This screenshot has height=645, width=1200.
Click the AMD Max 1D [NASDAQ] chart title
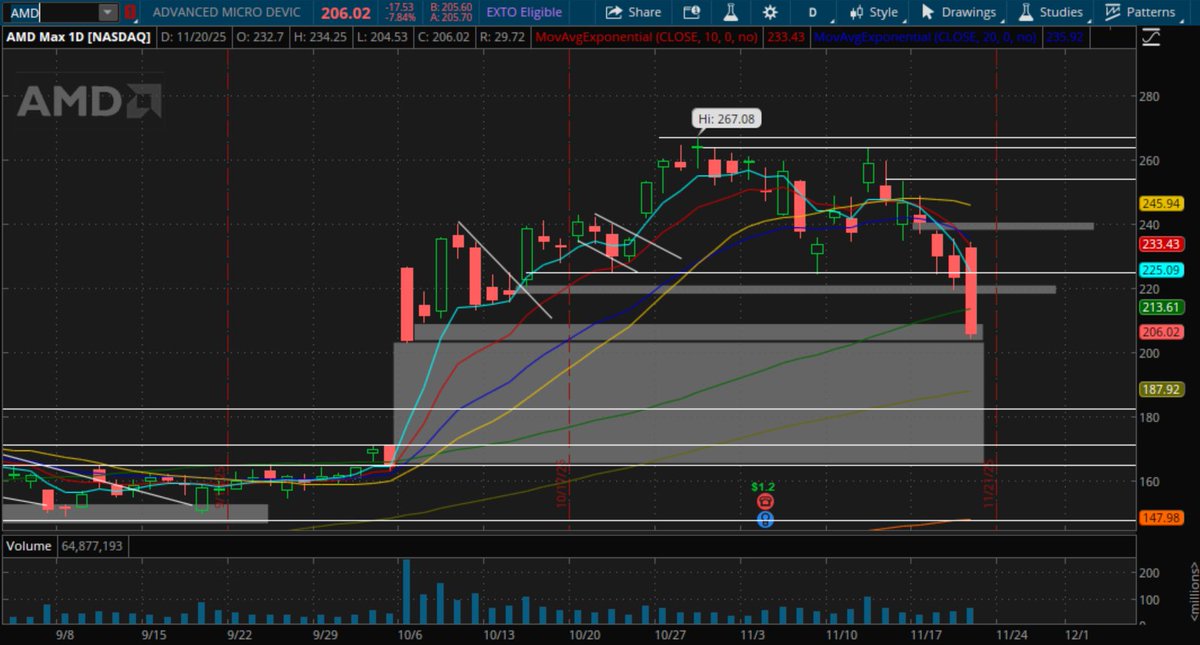[79, 36]
